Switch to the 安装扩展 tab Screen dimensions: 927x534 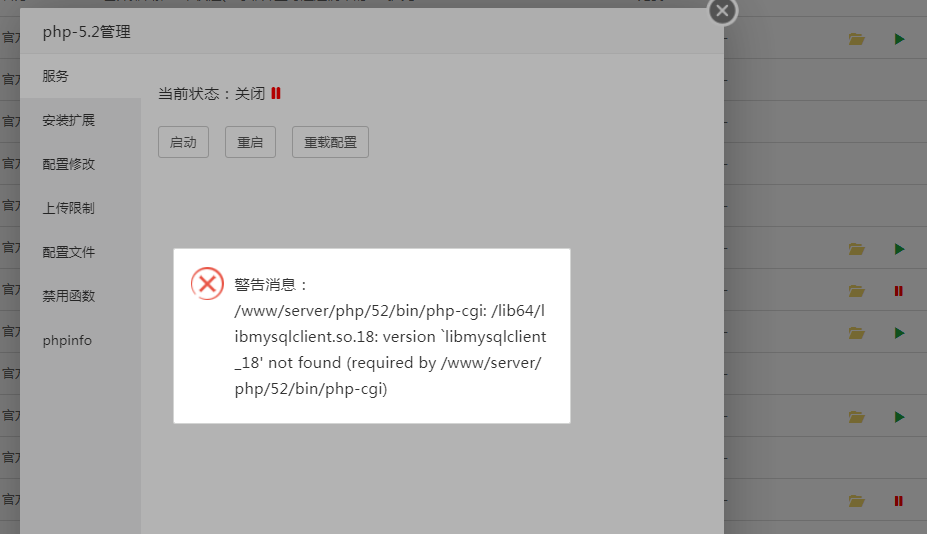(80, 120)
